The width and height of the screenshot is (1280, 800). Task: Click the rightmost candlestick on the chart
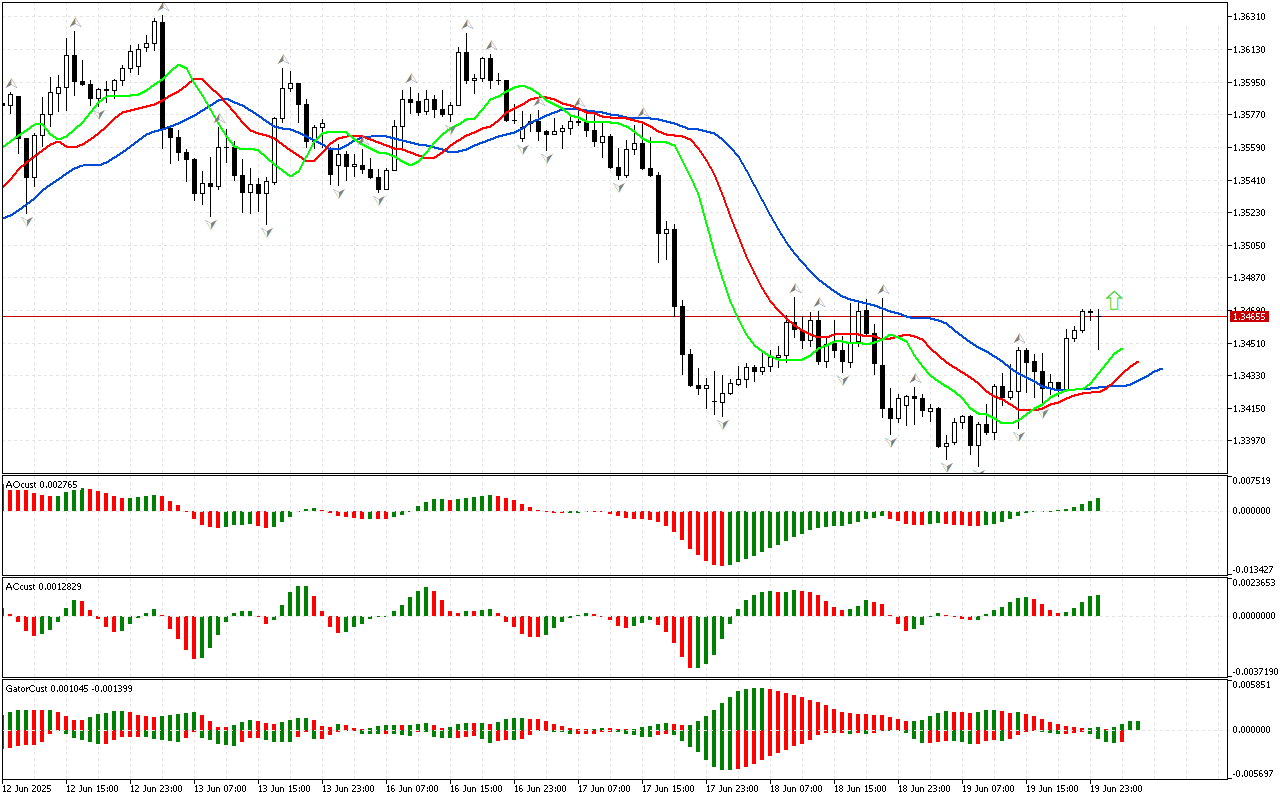(1099, 328)
